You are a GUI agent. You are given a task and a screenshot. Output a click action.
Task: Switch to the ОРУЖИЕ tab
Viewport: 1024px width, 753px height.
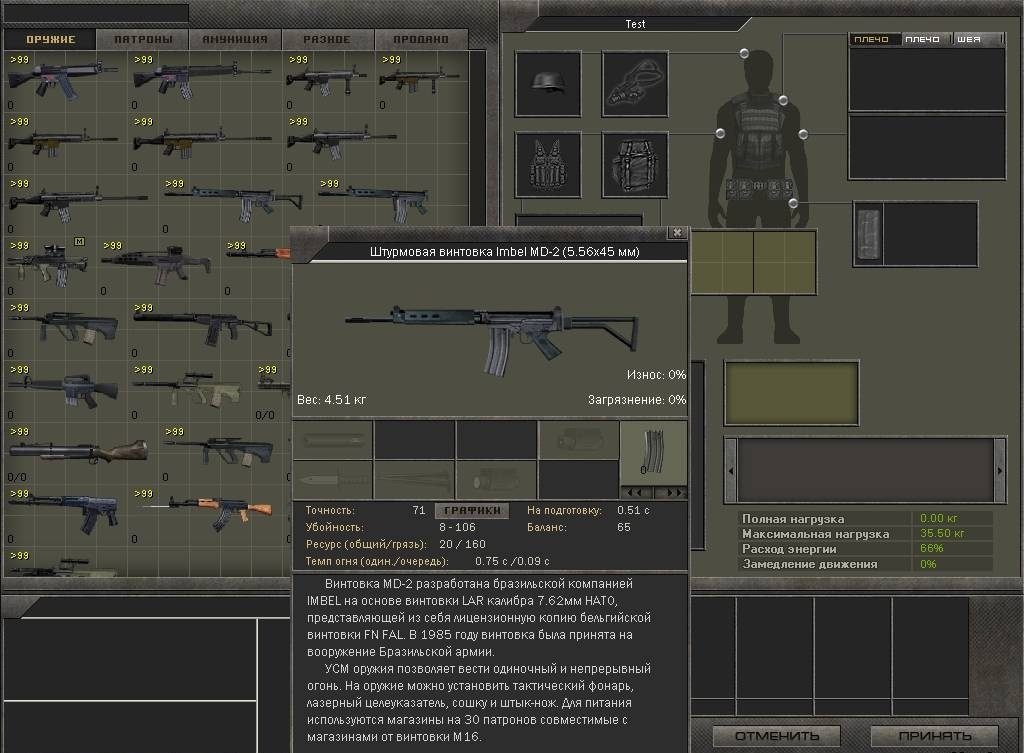[50, 39]
